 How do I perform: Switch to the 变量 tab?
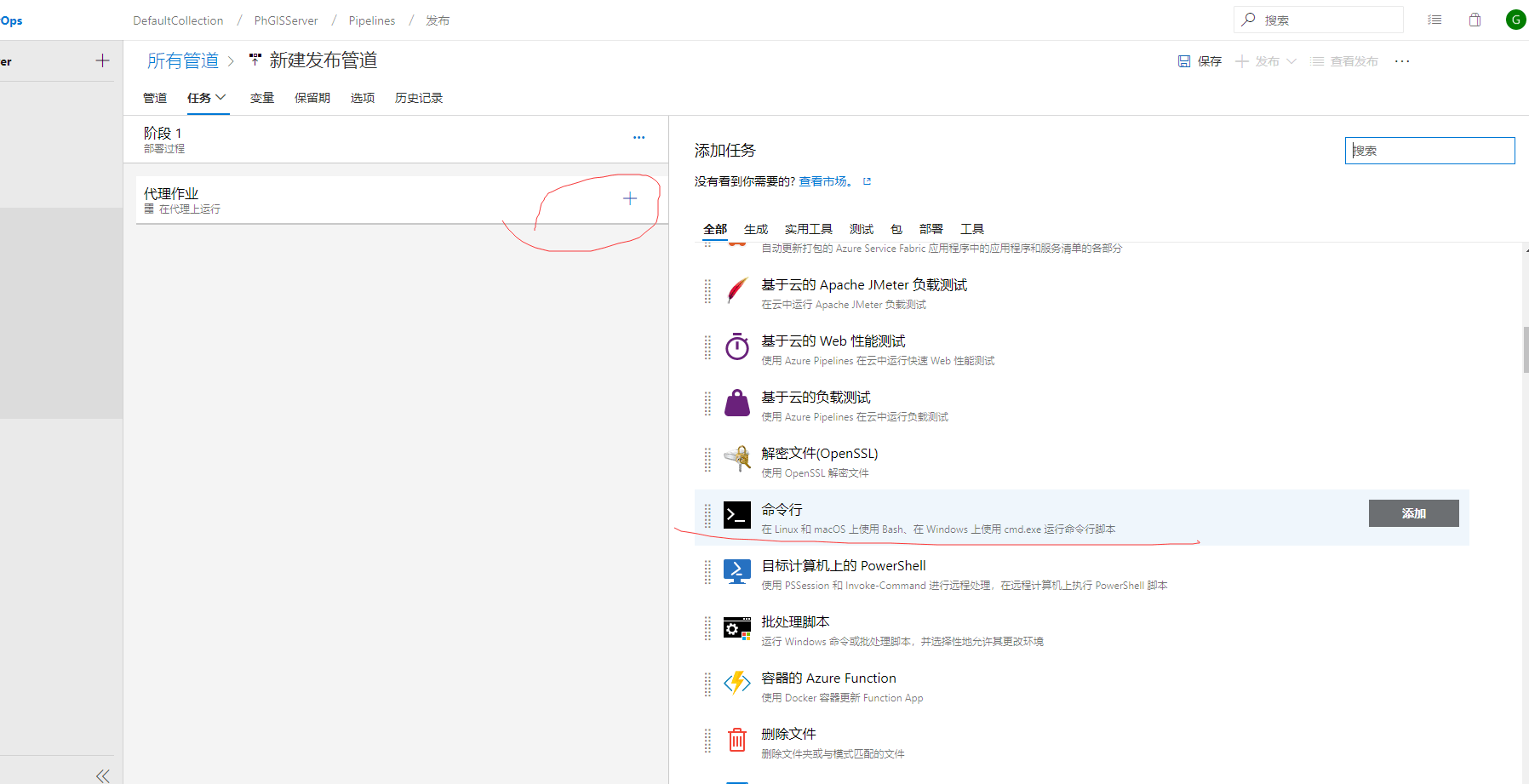[x=262, y=98]
